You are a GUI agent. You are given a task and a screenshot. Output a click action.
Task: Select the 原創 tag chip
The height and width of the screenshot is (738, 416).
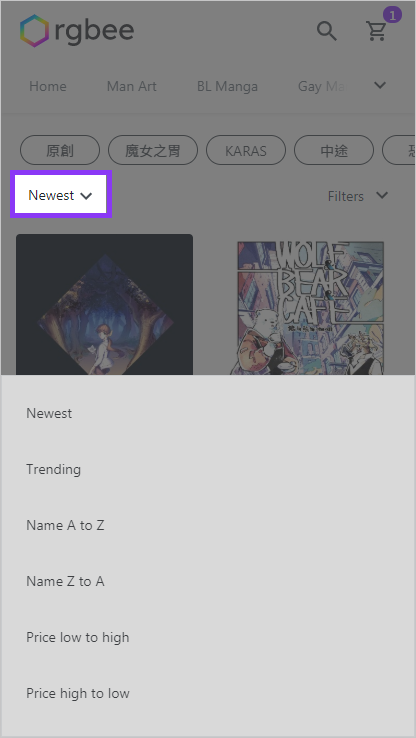point(60,151)
